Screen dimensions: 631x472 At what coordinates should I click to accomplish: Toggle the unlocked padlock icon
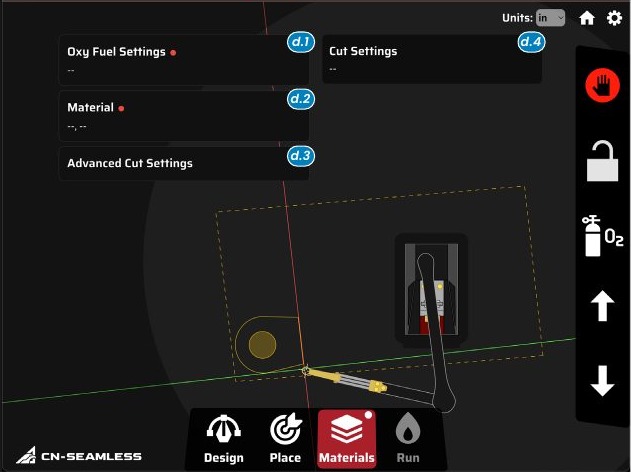(x=602, y=161)
